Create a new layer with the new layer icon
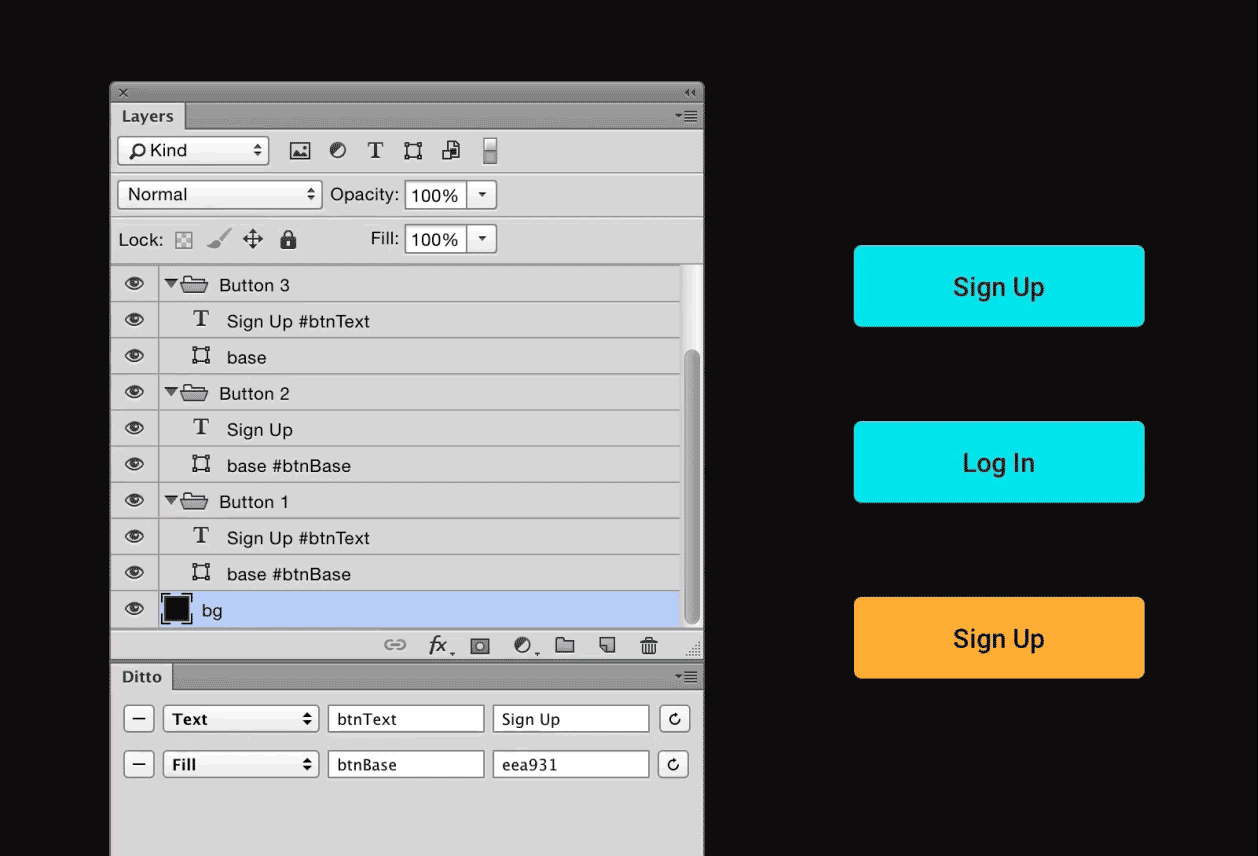The width and height of the screenshot is (1258, 856). click(x=606, y=645)
